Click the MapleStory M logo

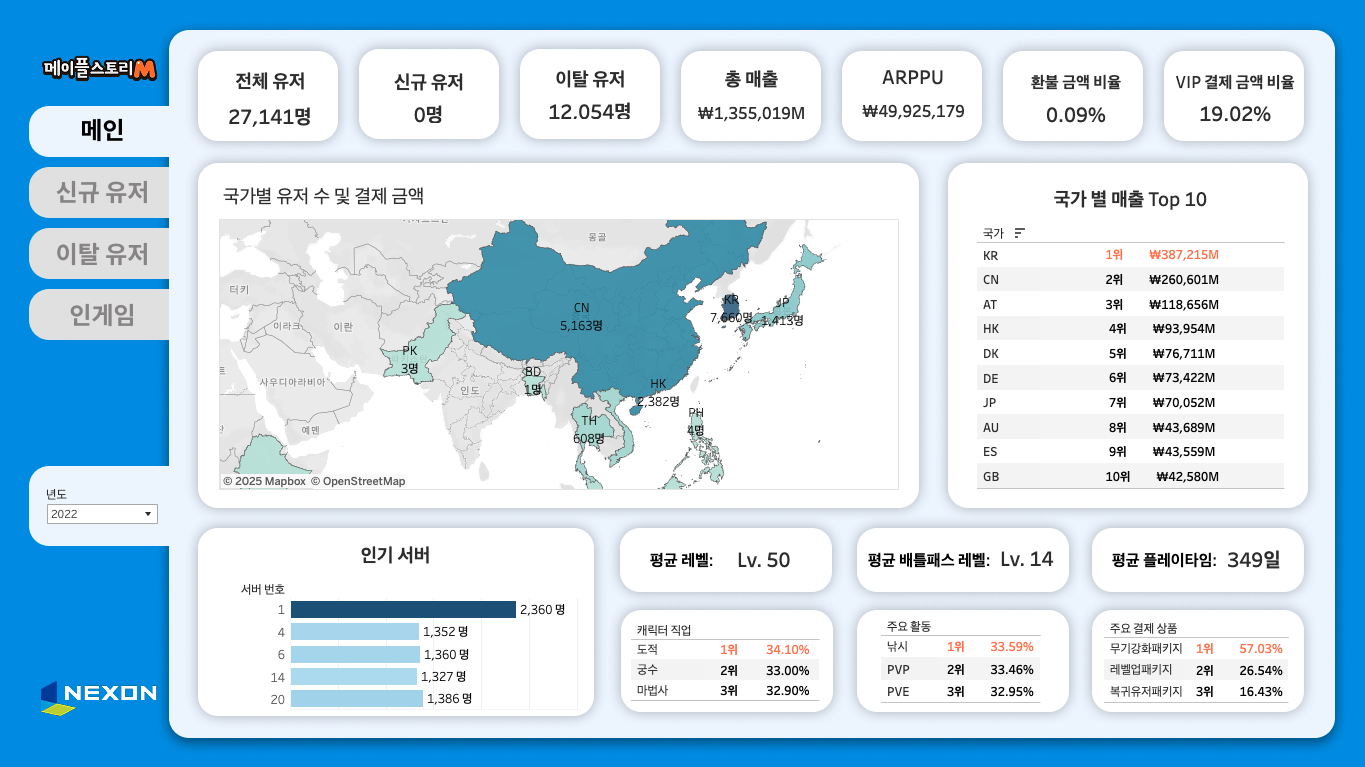coord(100,68)
